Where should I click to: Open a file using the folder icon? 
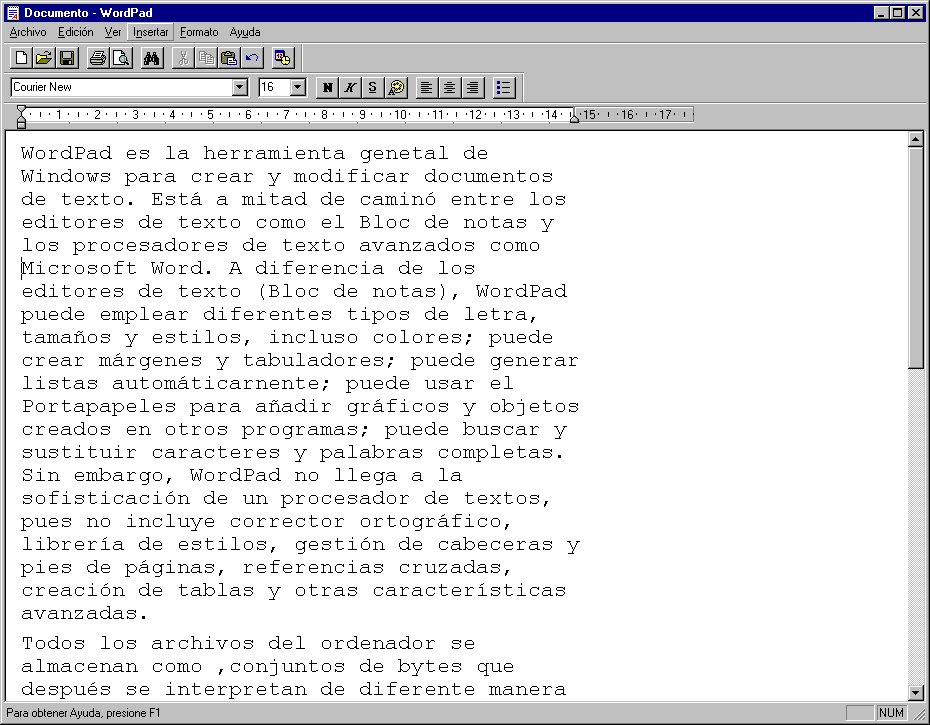(44, 58)
